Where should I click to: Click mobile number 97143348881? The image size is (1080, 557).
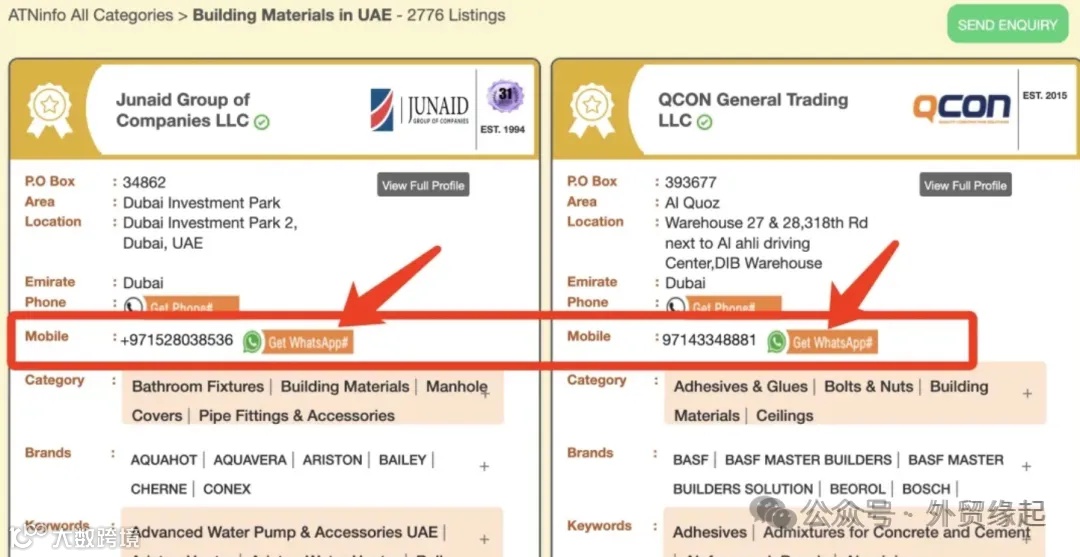pos(709,340)
